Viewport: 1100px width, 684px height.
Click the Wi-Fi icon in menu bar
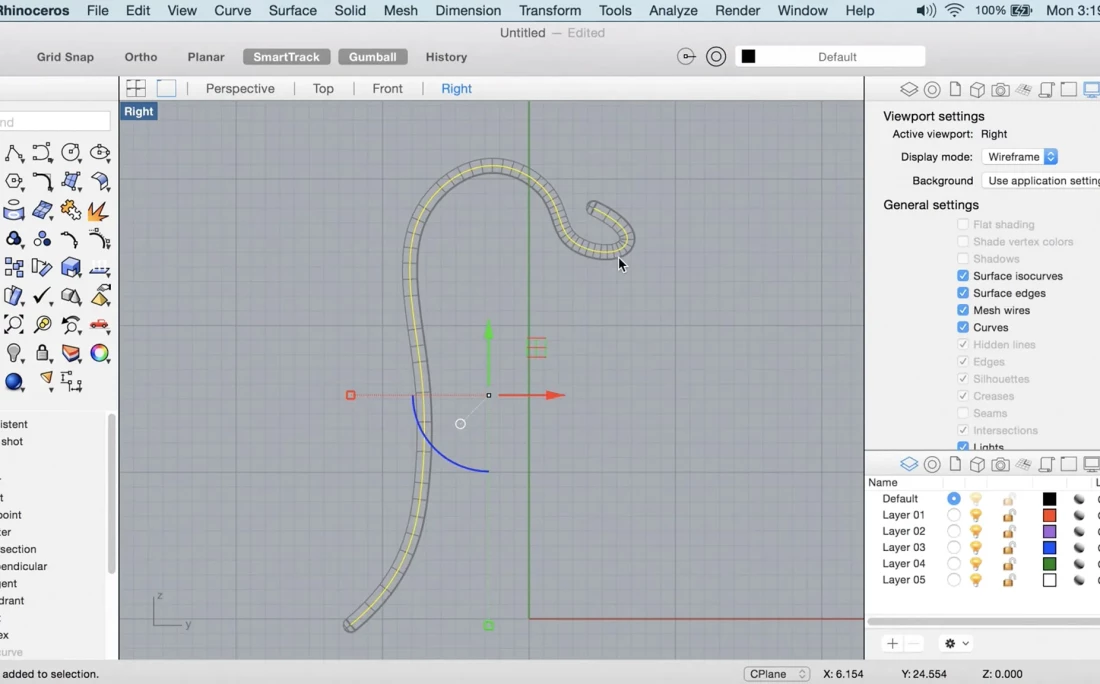[x=954, y=11]
